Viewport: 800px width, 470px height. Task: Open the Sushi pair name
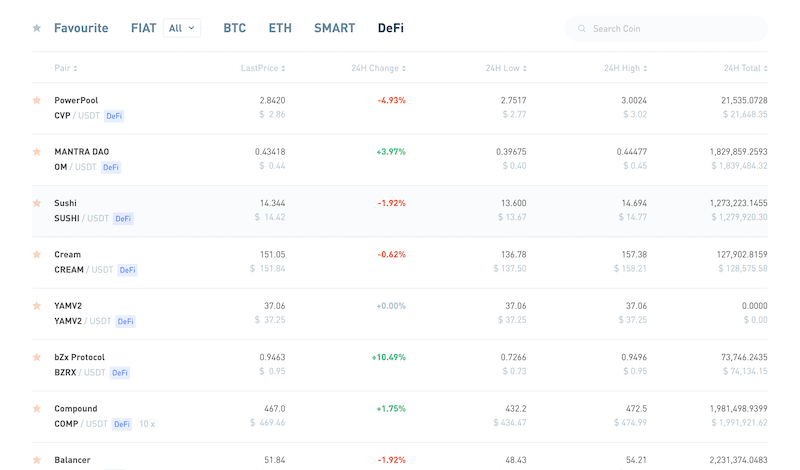coord(65,203)
